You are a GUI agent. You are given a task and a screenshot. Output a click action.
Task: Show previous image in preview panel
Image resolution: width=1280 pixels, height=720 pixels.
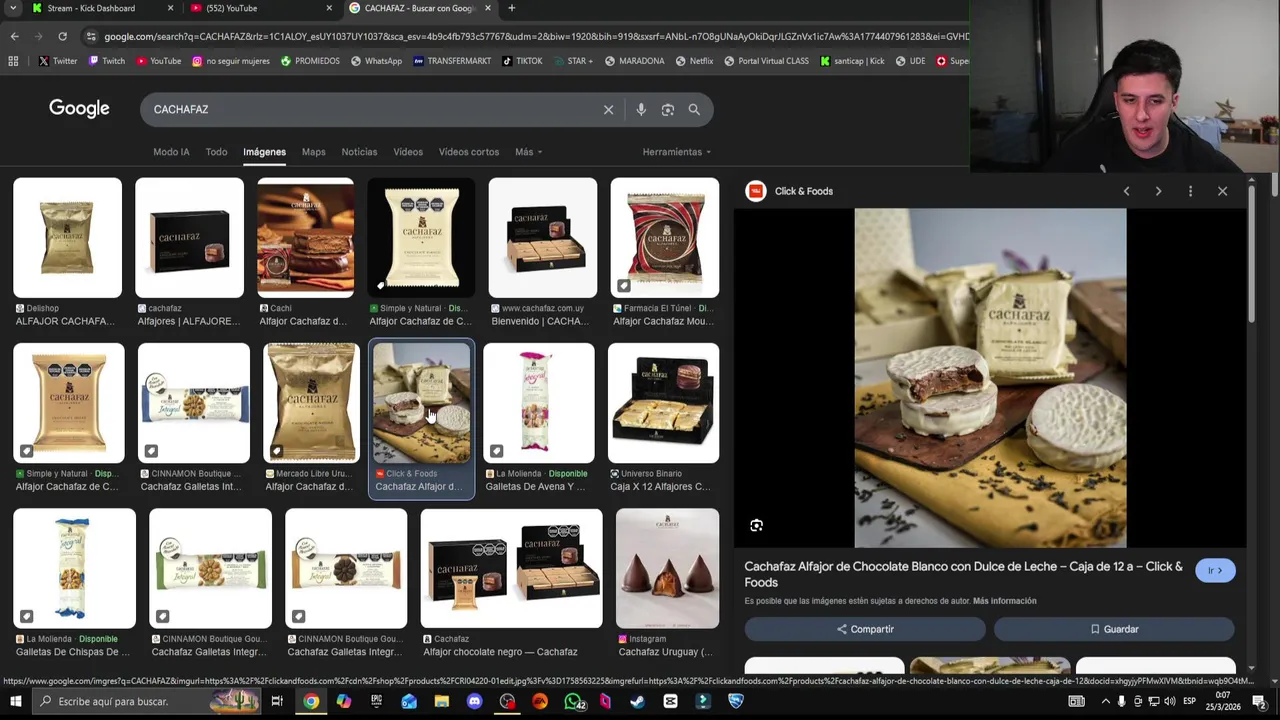(x=1126, y=191)
